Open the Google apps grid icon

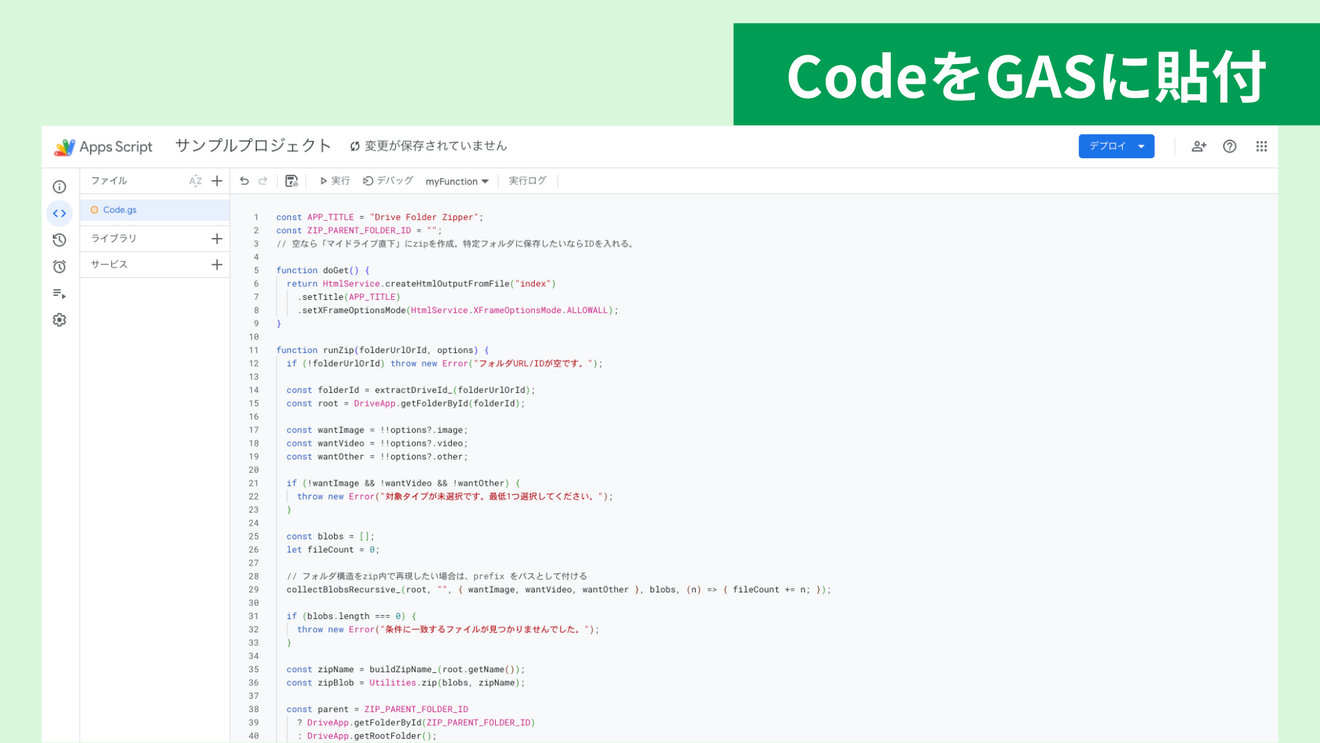tap(1262, 147)
